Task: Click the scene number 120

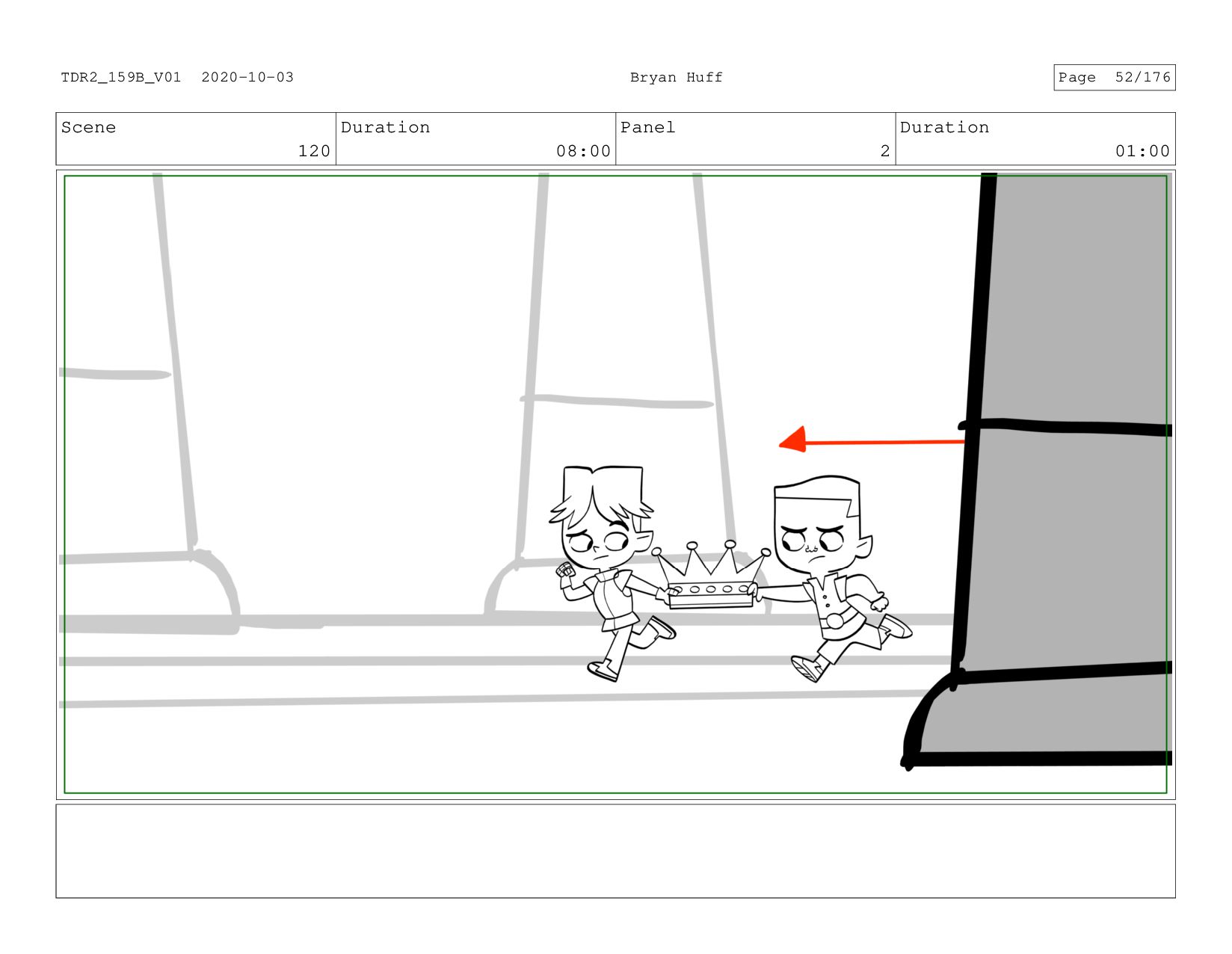Action: coord(314,151)
